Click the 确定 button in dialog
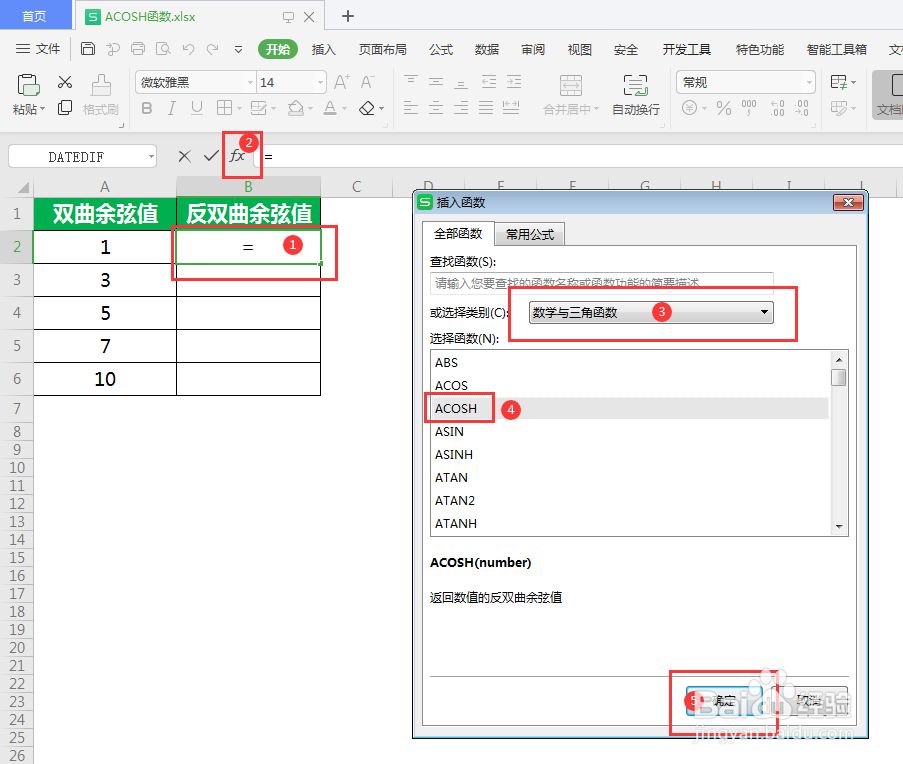Image resolution: width=903 pixels, height=764 pixels. (724, 701)
